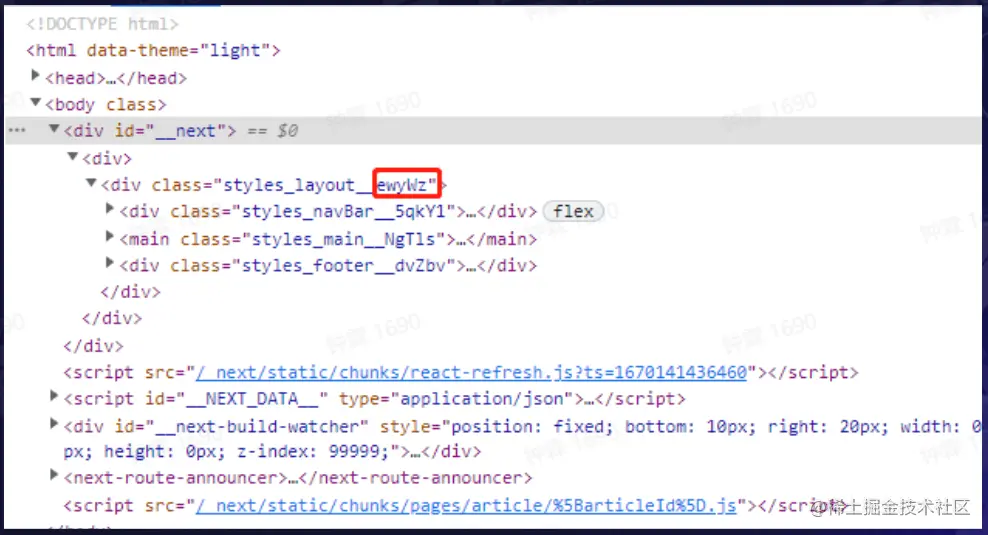Screen dimensions: 988x535
Task: Select the html data-theme="light" line
Action: (153, 50)
